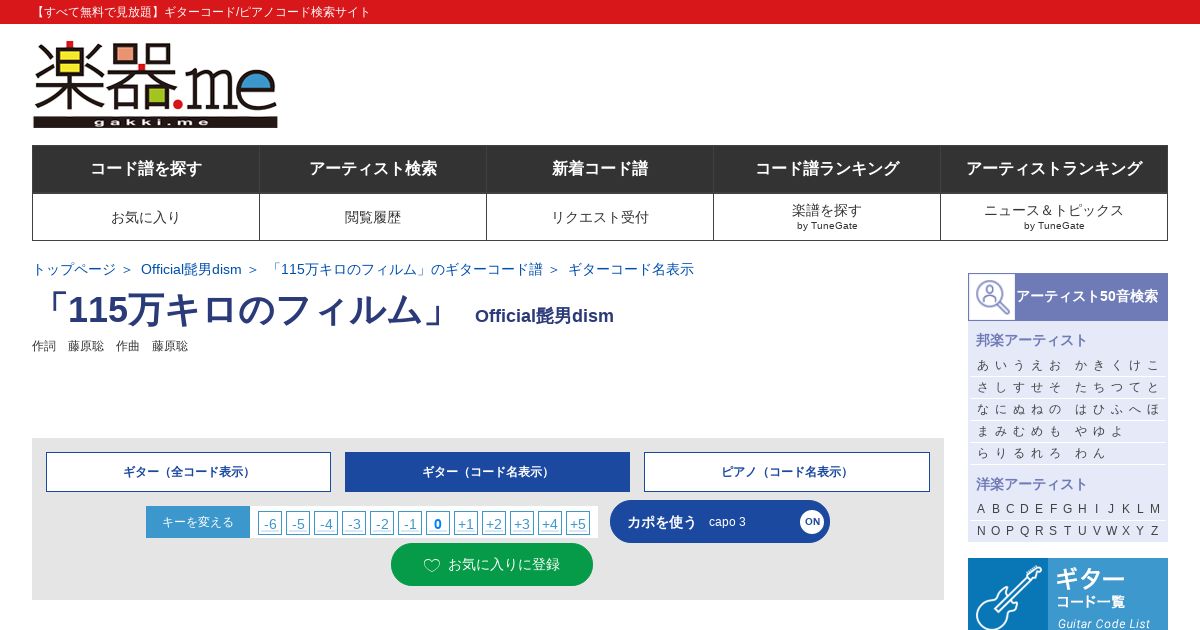Select key change +4
Viewport: 1200px width, 630px height.
tap(550, 523)
